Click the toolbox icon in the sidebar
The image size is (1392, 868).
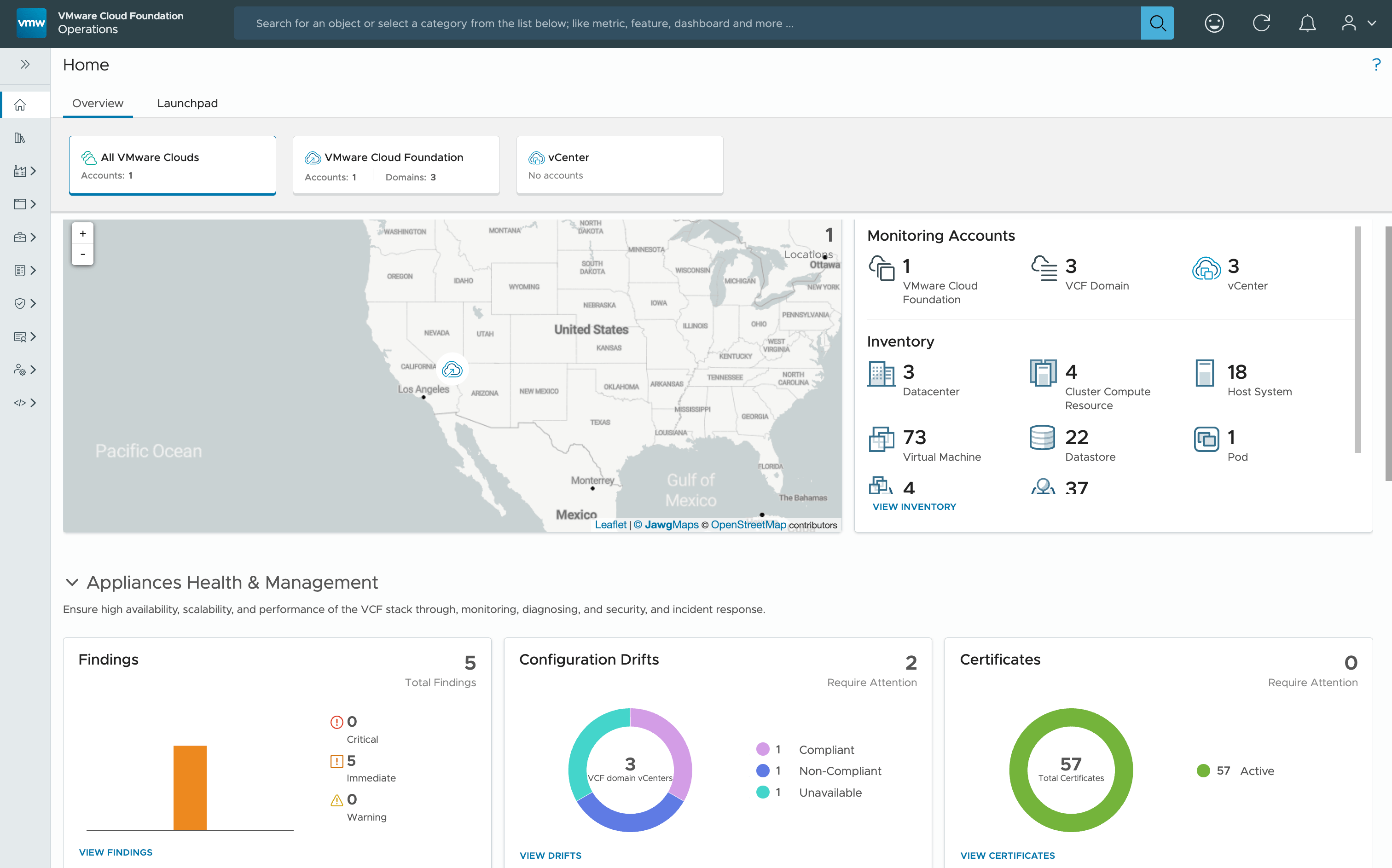coord(20,237)
